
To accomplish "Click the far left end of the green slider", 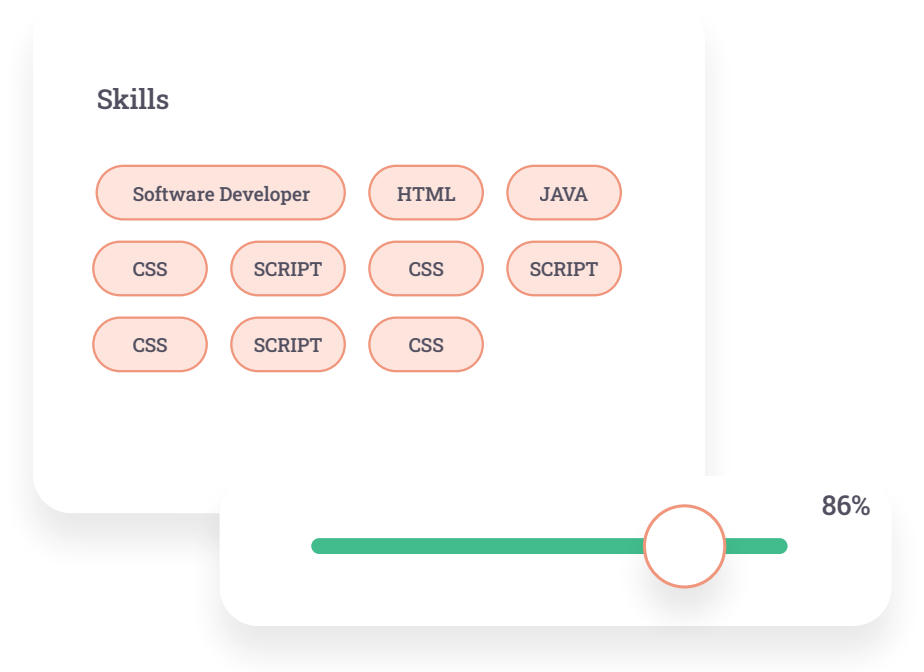I will (317, 546).
